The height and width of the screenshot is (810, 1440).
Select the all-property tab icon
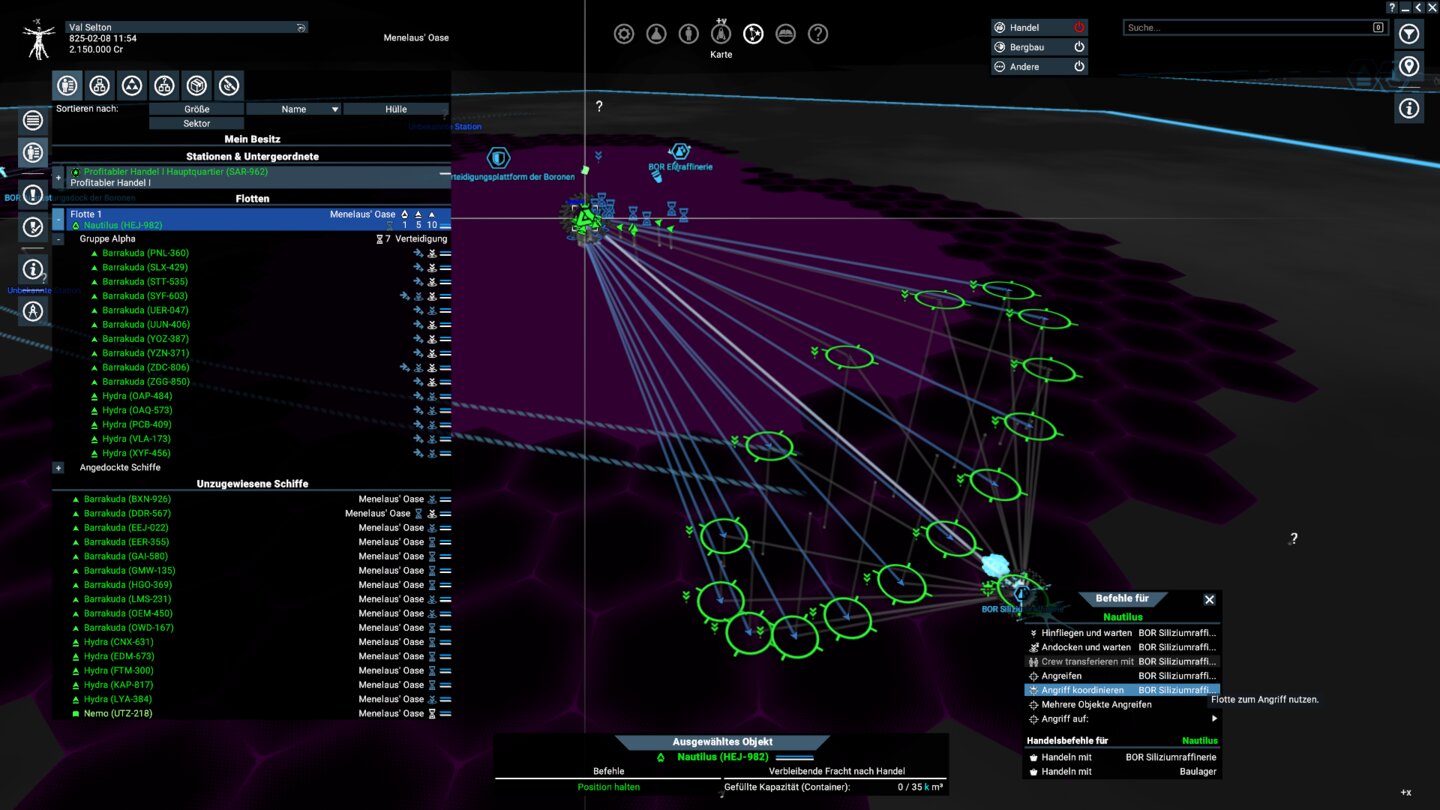click(67, 86)
